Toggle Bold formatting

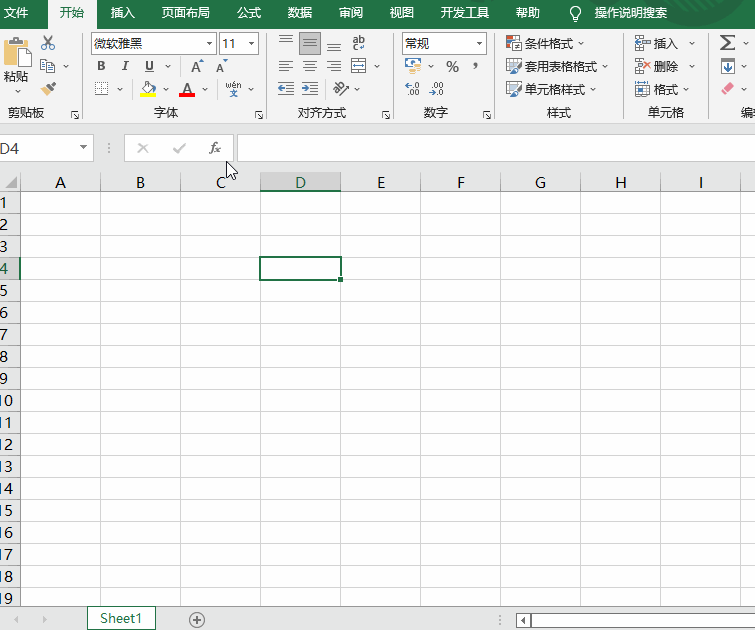pyautogui.click(x=101, y=66)
